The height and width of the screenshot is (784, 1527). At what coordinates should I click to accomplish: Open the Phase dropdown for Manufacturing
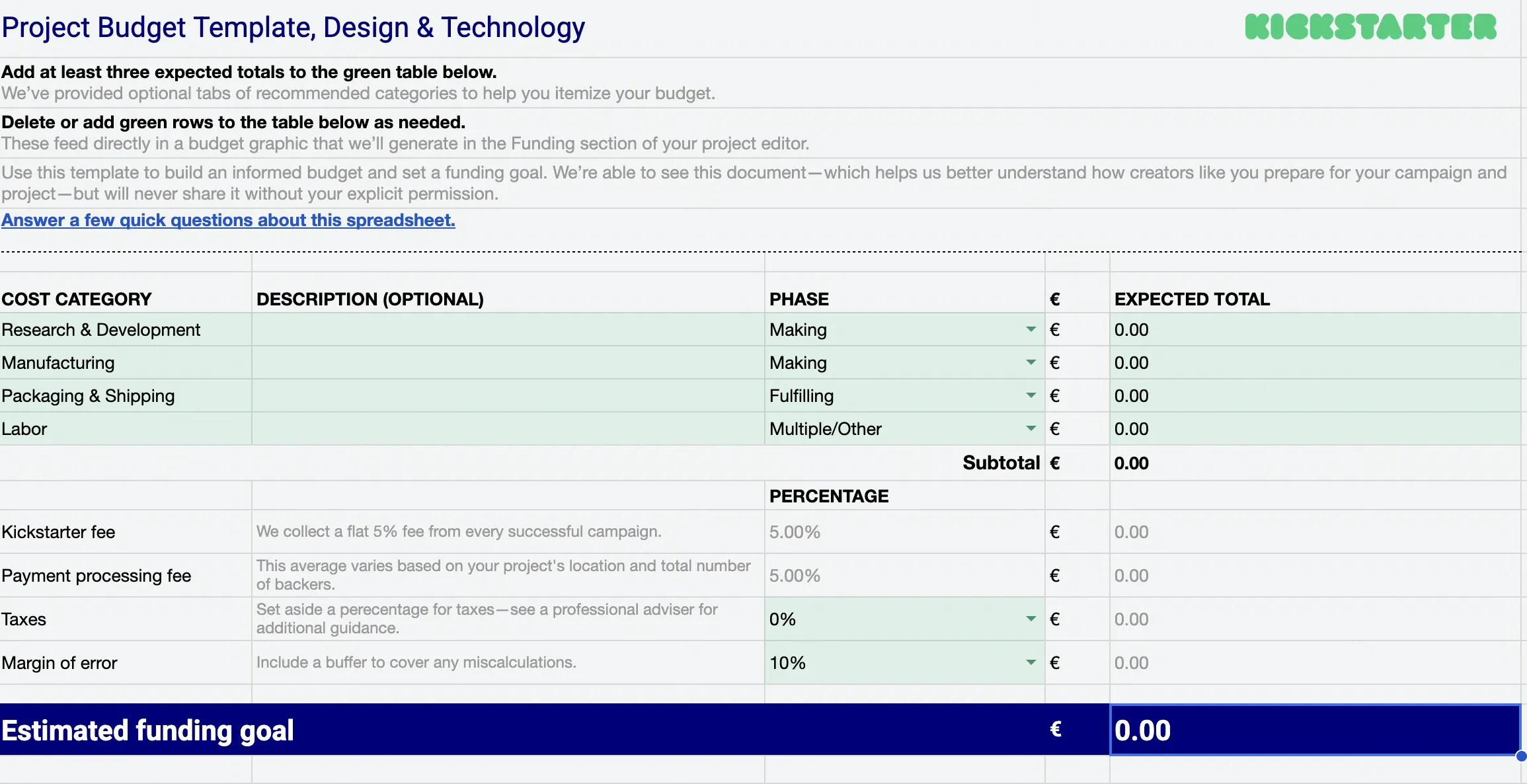(x=1031, y=362)
